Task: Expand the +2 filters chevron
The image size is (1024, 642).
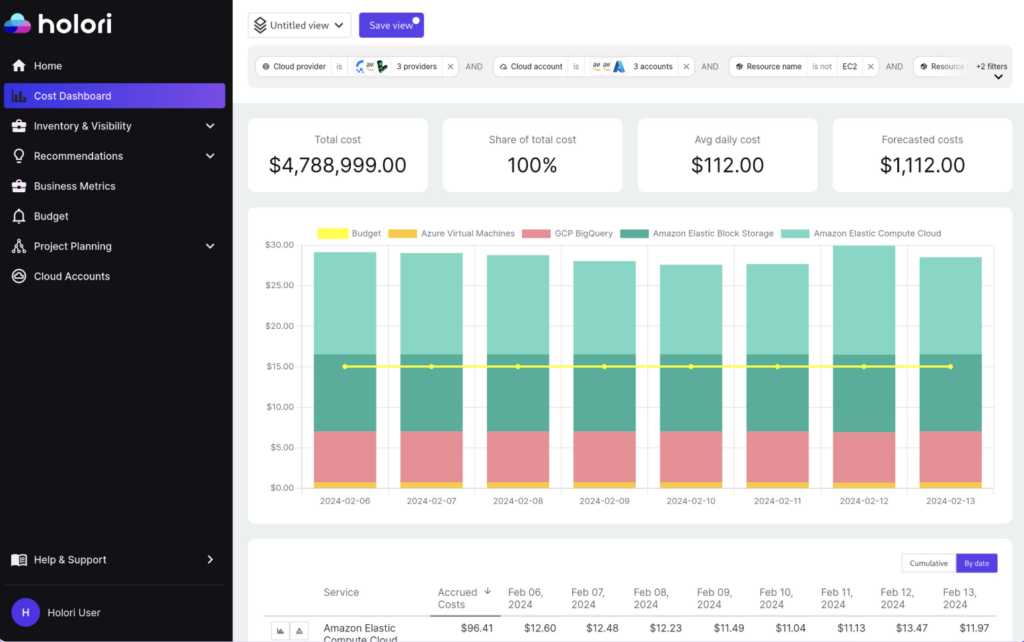Action: 997,77
